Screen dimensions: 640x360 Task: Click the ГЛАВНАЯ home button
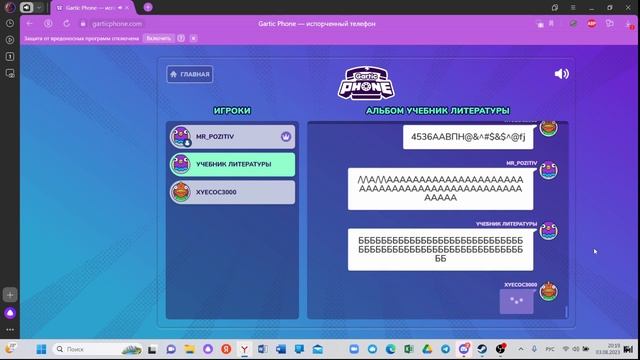(x=189, y=74)
